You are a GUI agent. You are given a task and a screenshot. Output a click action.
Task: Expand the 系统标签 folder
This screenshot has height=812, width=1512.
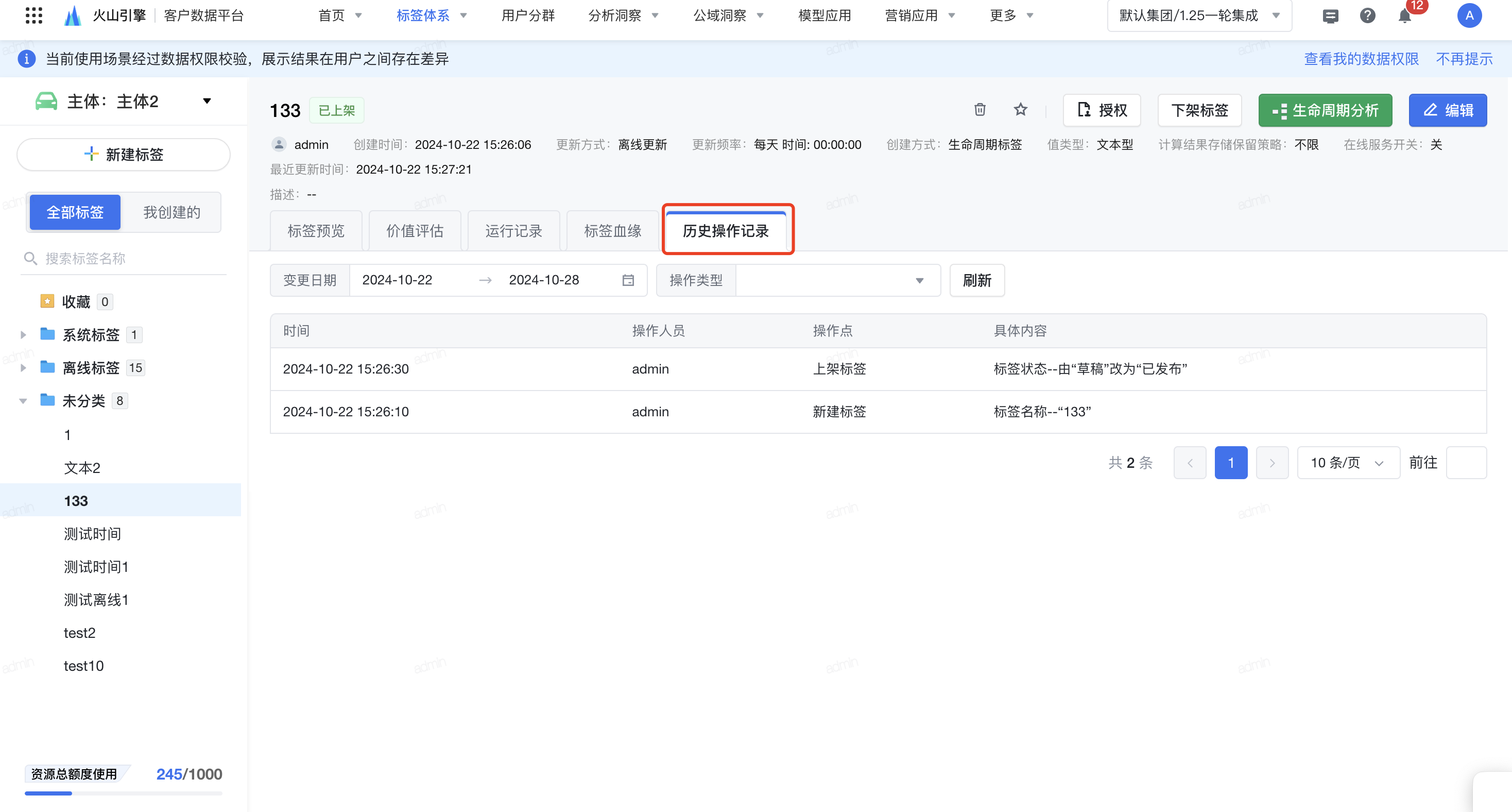[x=23, y=335]
